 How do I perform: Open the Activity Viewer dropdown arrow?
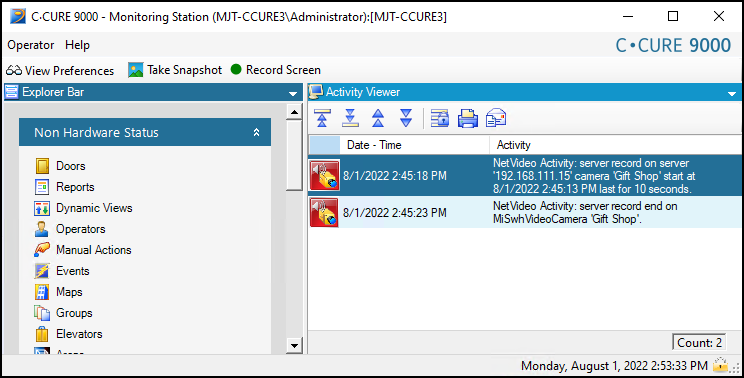[x=732, y=93]
